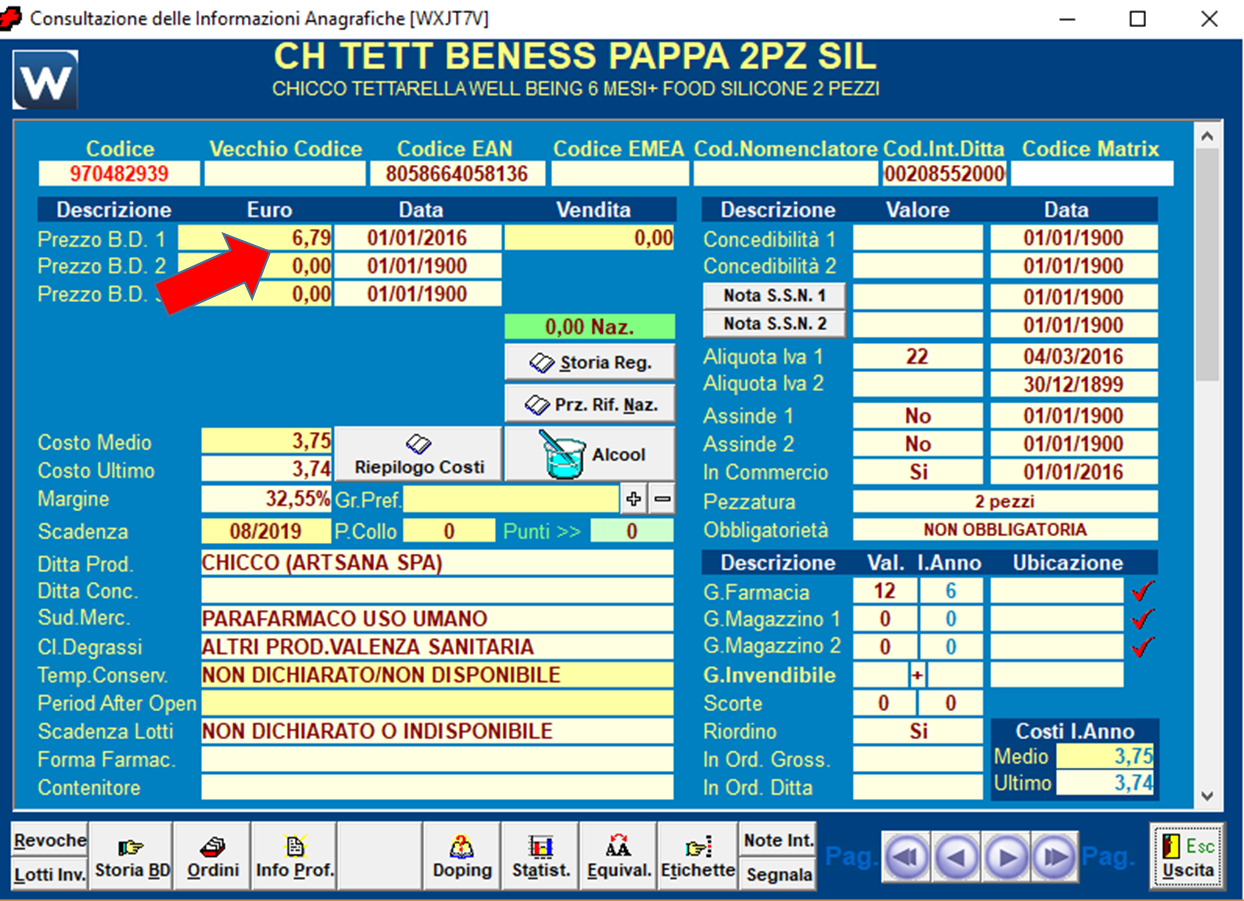Exit with the Esc Uscita button
This screenshot has width=1244, height=901.
1186,857
